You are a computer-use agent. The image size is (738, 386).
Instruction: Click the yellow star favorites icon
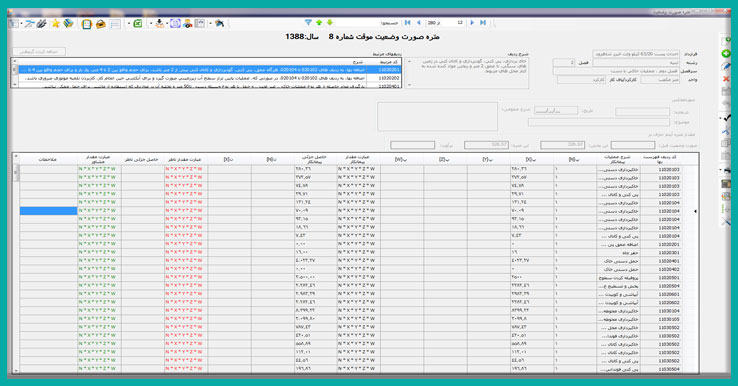(56, 23)
